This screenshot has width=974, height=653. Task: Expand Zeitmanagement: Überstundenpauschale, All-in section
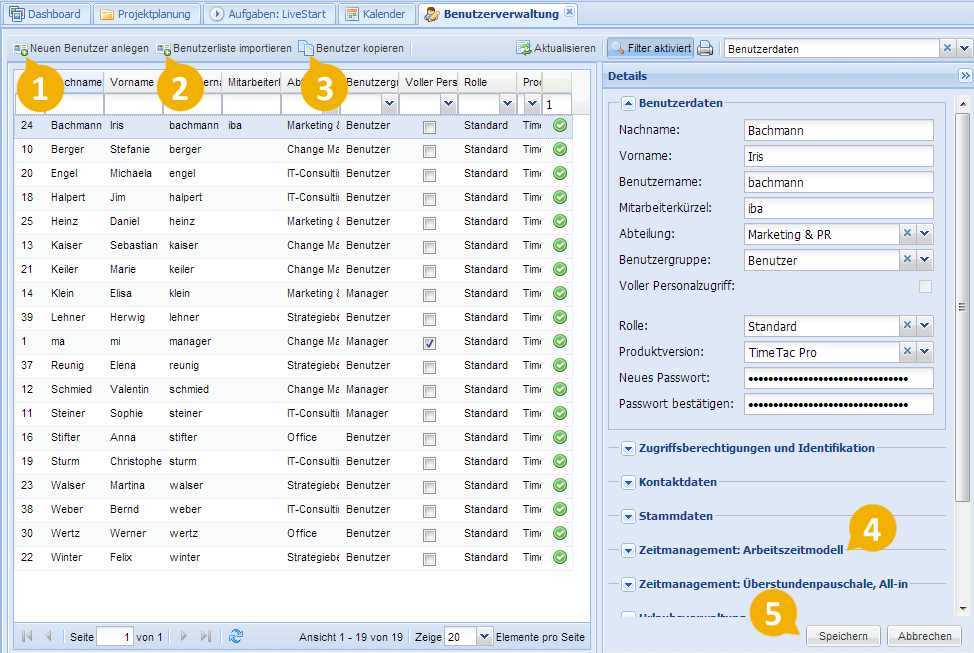point(628,585)
